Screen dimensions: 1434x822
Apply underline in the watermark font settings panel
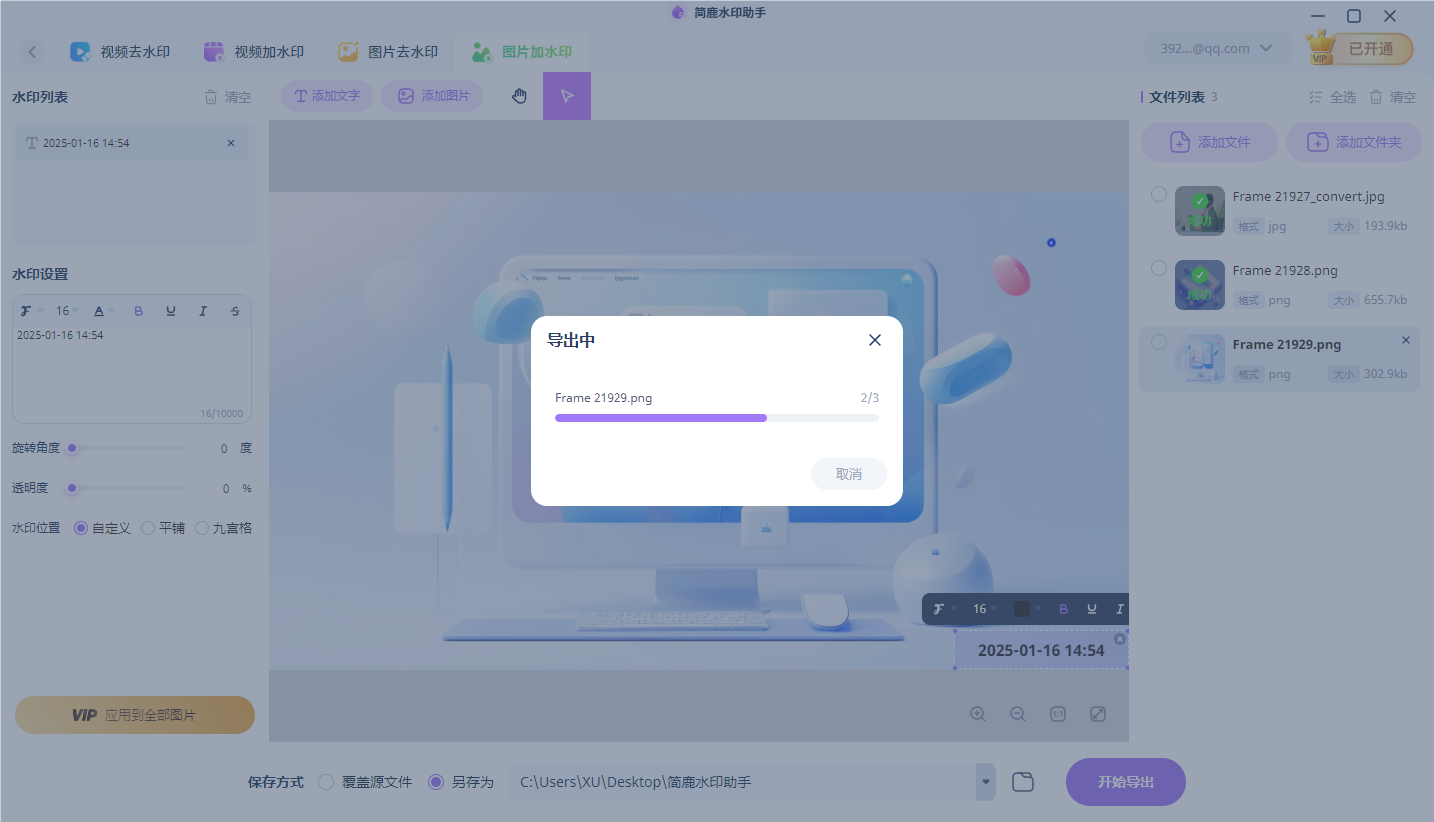click(171, 310)
